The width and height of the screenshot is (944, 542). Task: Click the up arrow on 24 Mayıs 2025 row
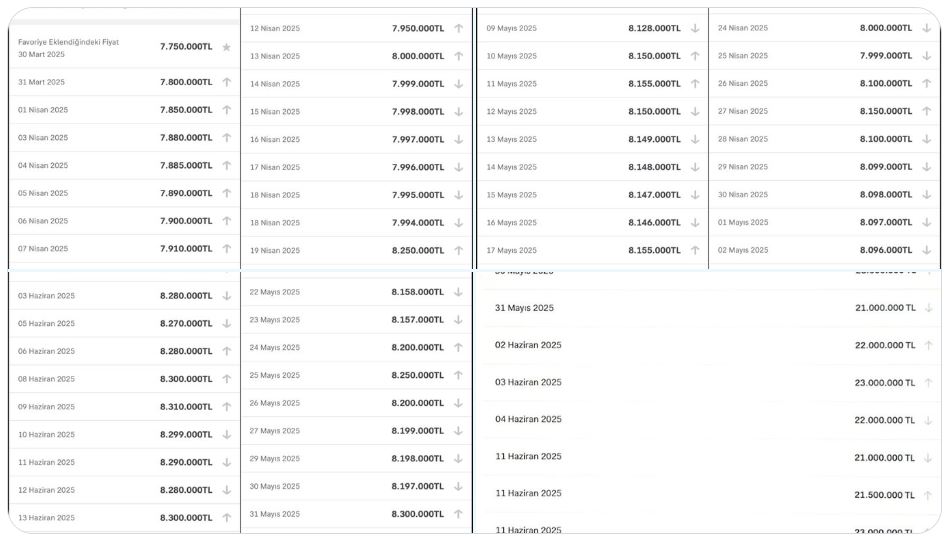[x=459, y=348]
